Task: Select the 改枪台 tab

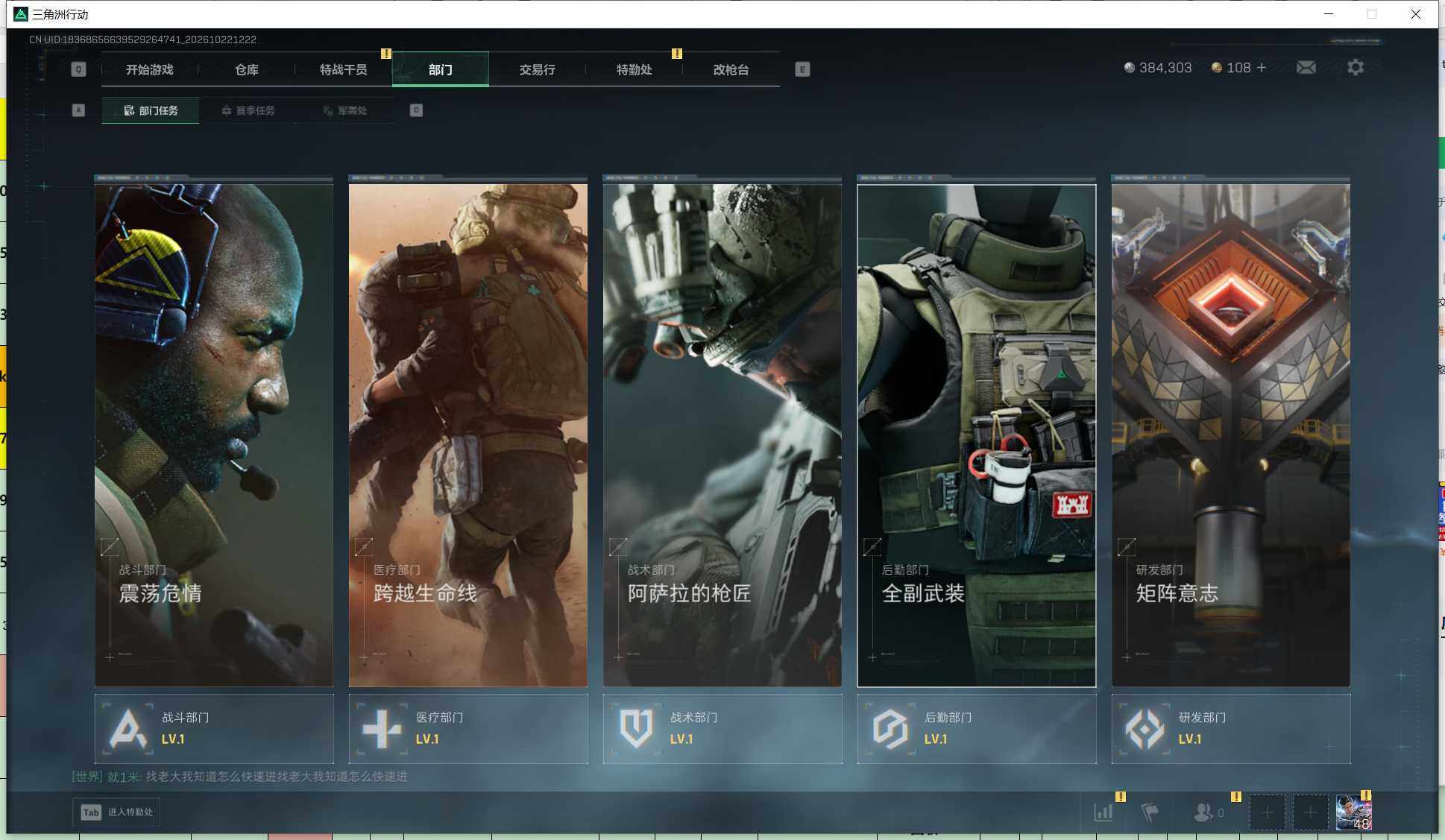Action: (731, 69)
